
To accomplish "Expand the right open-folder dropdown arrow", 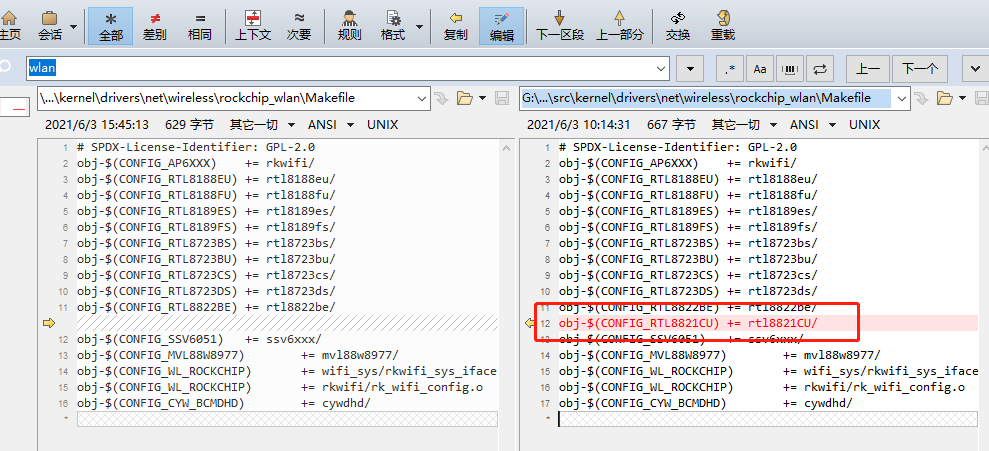I will pyautogui.click(x=963, y=98).
